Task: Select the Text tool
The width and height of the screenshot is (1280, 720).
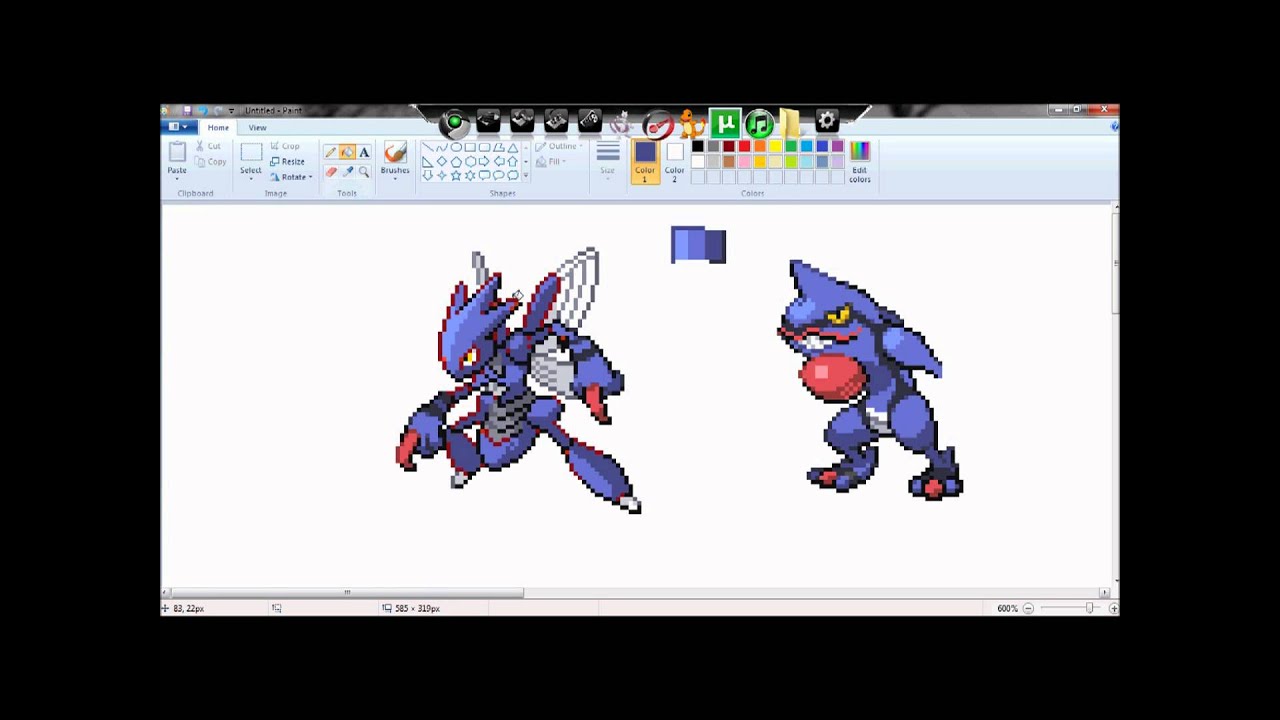Action: tap(364, 152)
